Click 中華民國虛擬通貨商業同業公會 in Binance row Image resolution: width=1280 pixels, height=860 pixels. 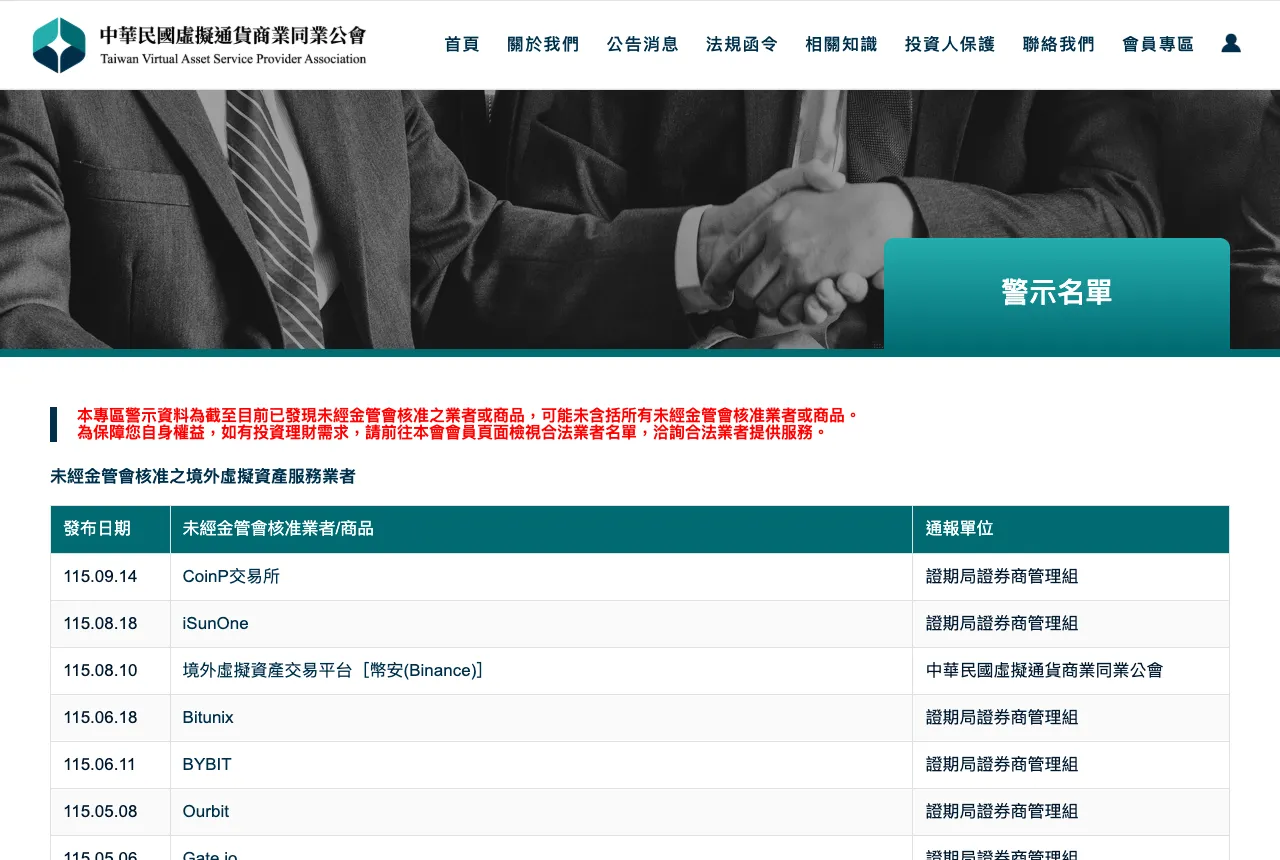click(x=1044, y=670)
